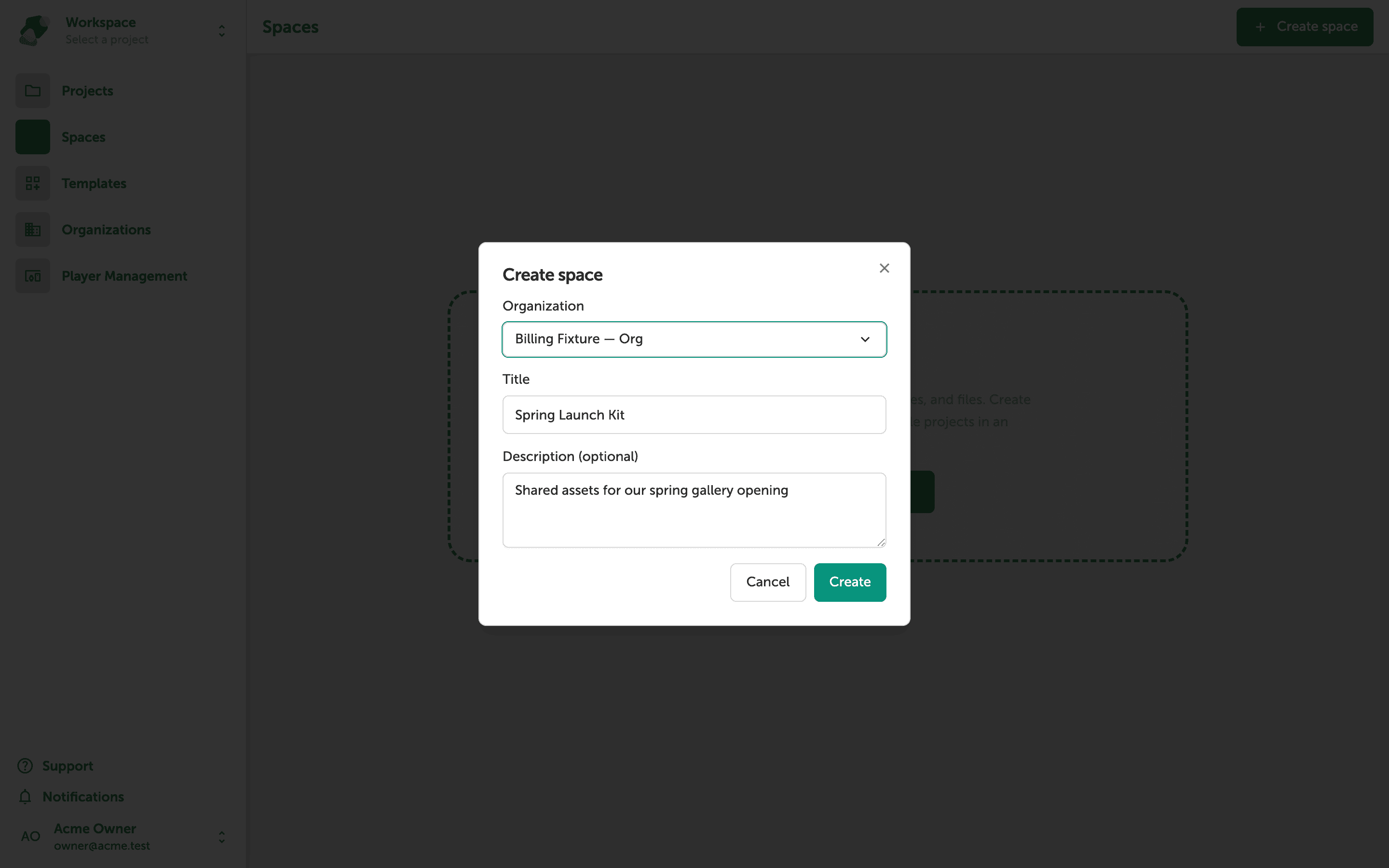Go to Organizations menu item
Screen dimensions: 1389x868
click(x=106, y=230)
